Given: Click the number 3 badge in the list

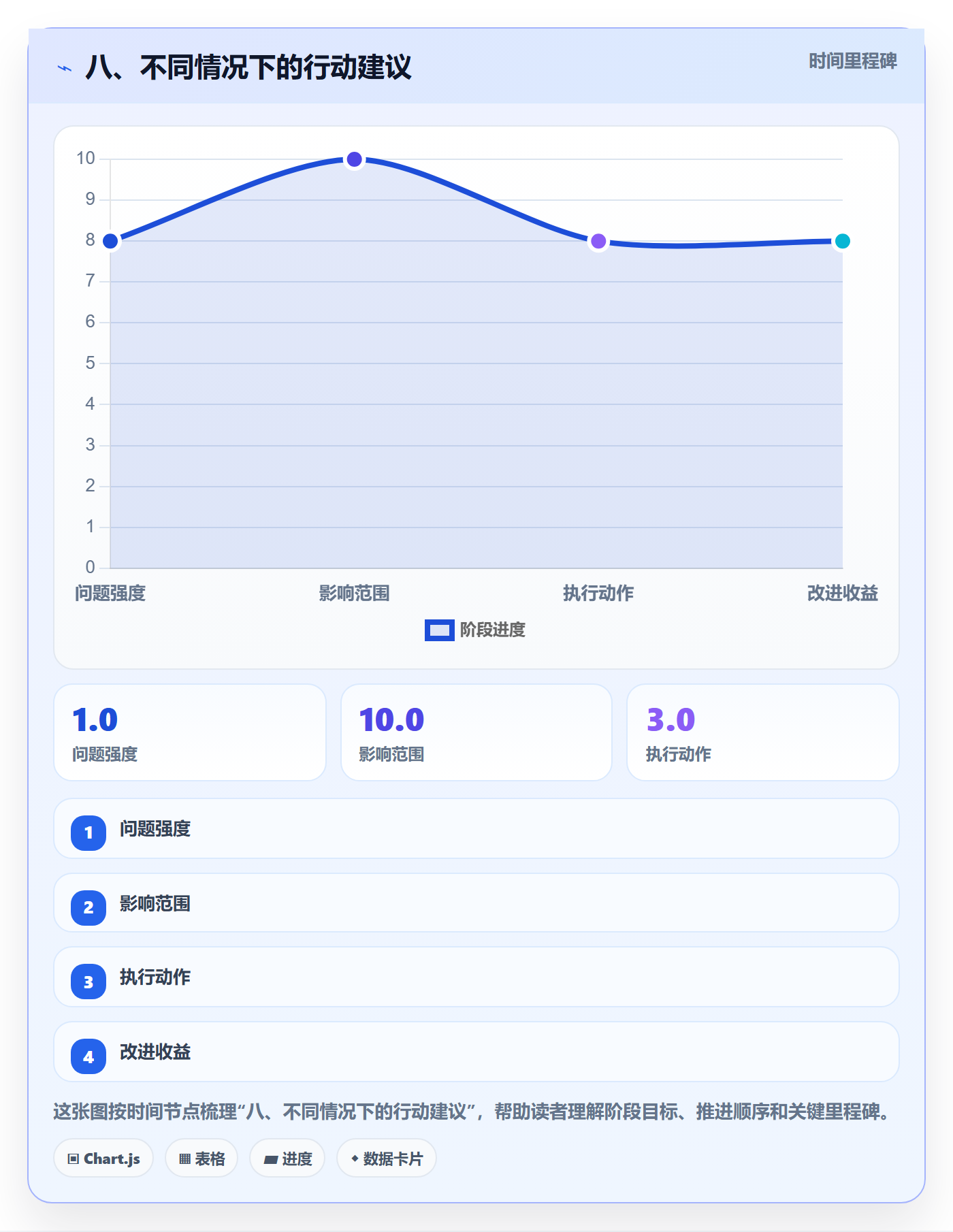Looking at the screenshot, I should tap(88, 982).
